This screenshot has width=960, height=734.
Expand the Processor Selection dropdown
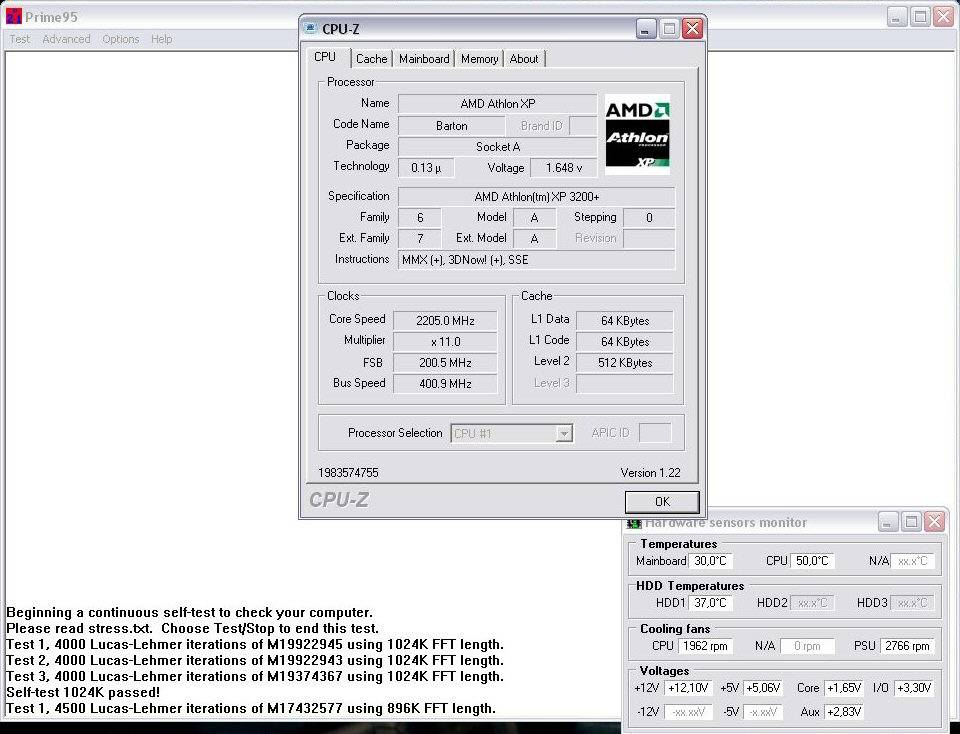564,434
